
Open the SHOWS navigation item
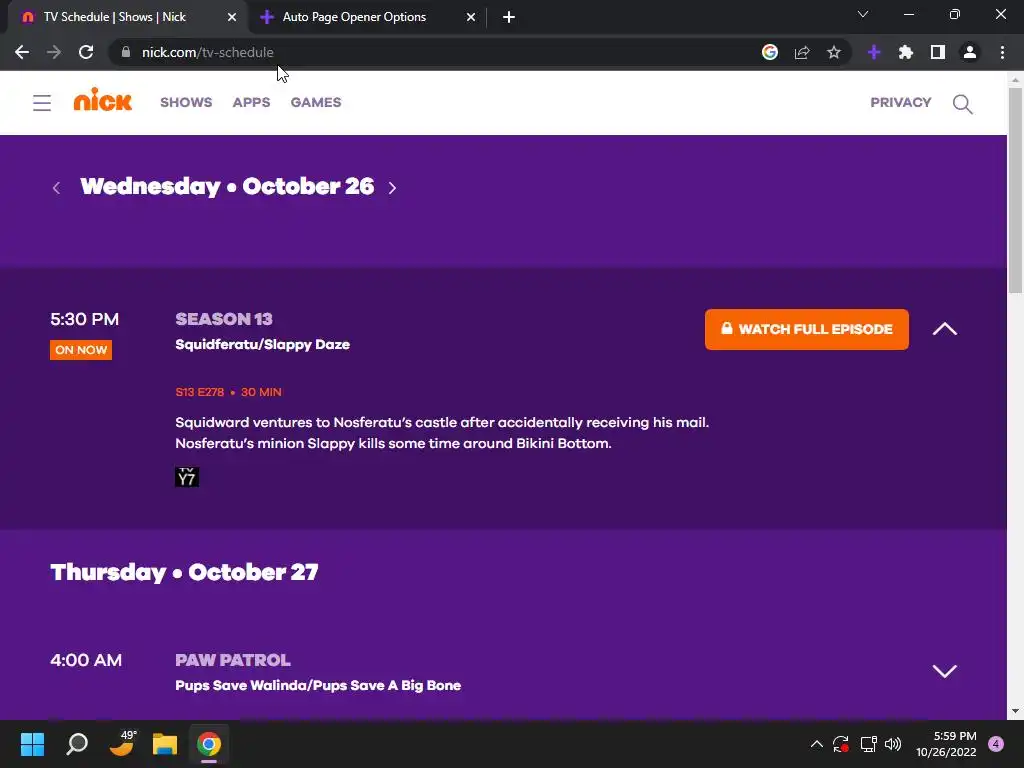click(x=186, y=103)
